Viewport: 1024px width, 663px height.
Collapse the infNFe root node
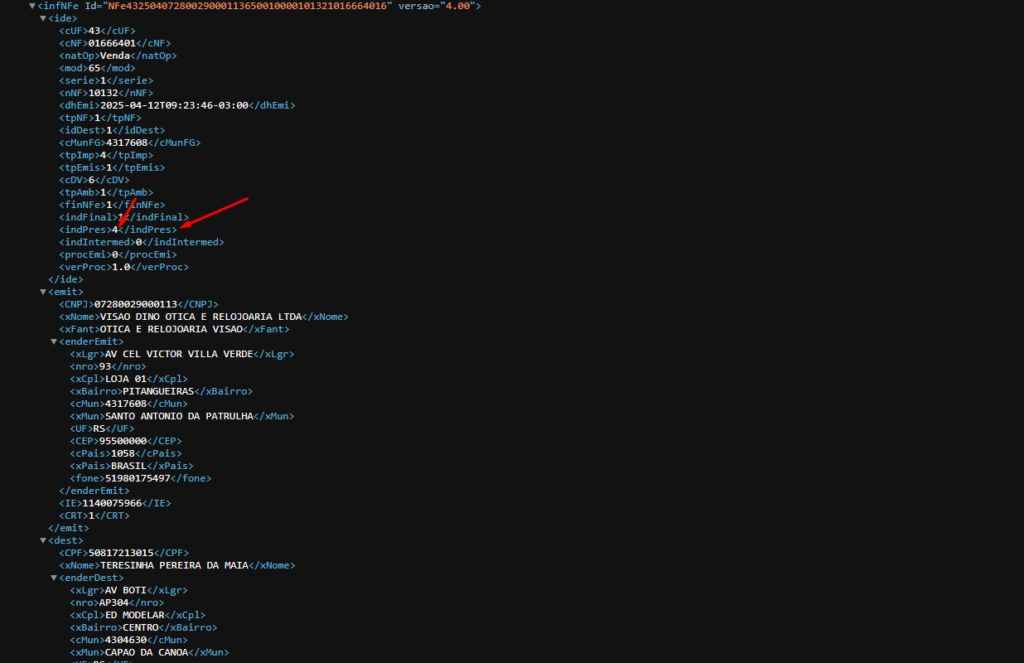(32, 6)
